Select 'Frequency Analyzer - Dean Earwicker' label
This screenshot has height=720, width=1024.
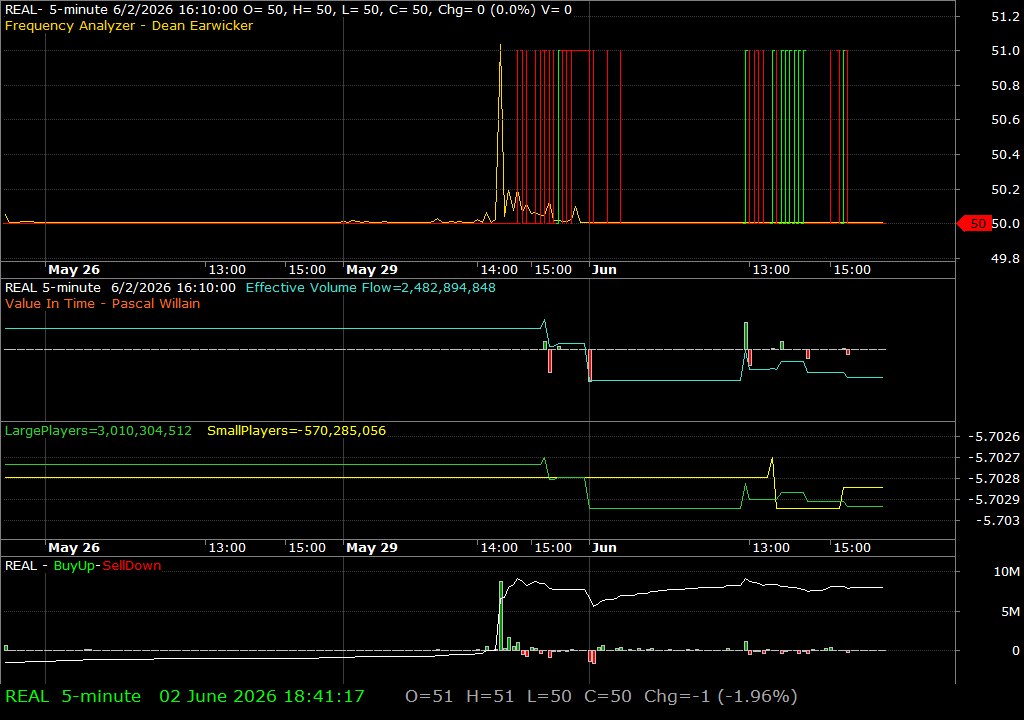coord(129,25)
